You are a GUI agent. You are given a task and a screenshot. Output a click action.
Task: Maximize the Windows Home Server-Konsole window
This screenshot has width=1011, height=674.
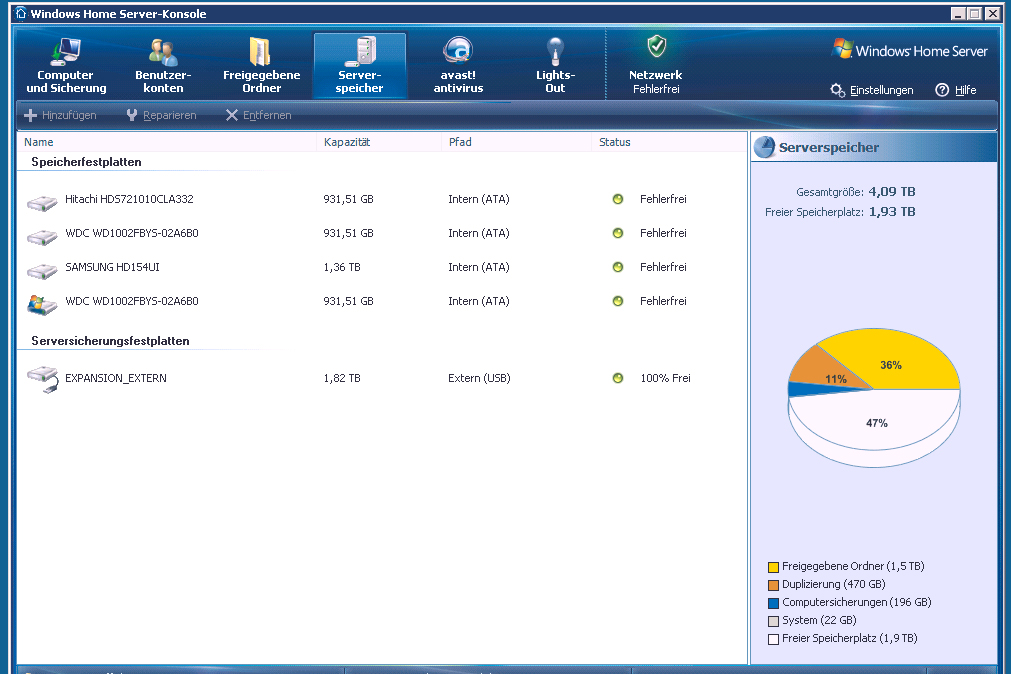[975, 14]
